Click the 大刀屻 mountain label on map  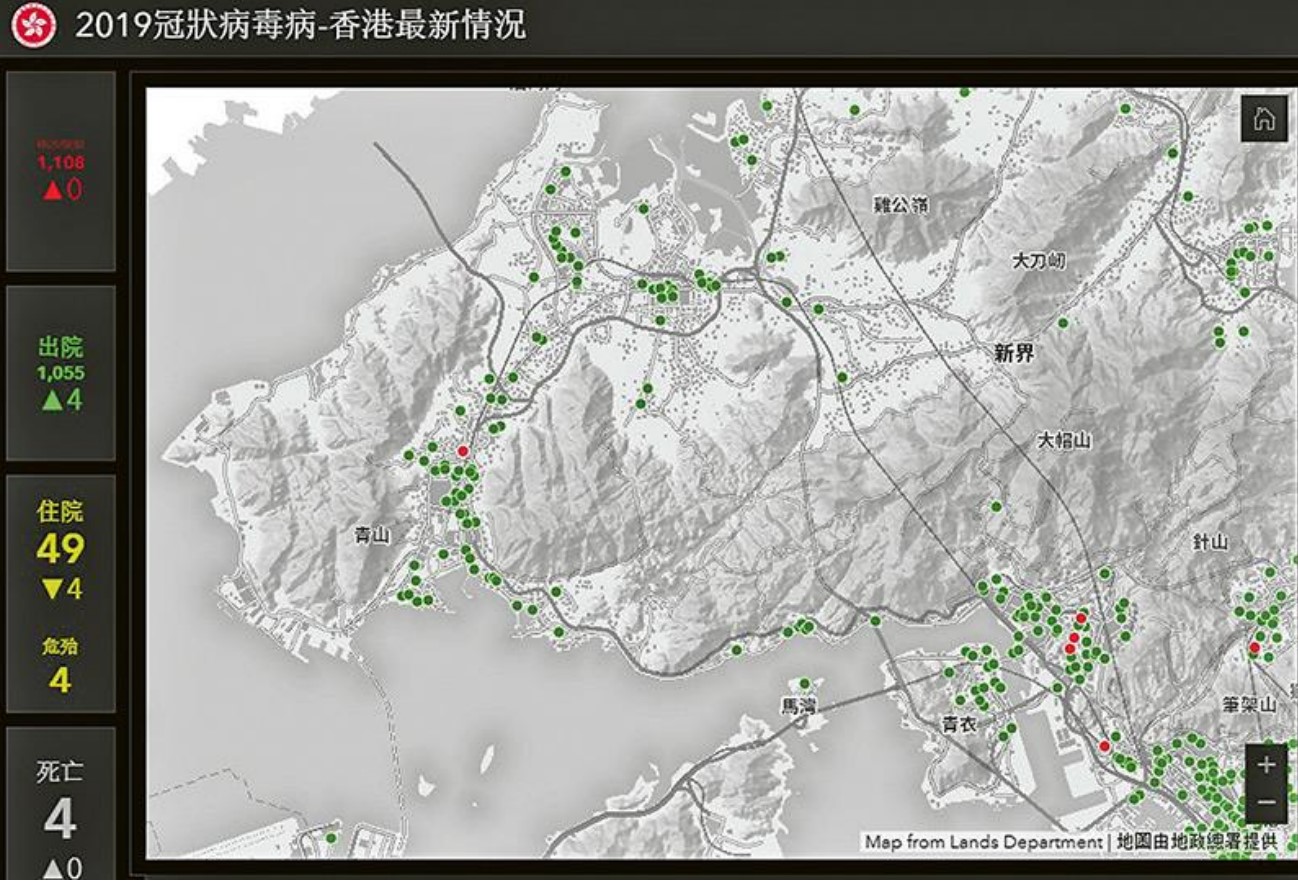[1038, 261]
